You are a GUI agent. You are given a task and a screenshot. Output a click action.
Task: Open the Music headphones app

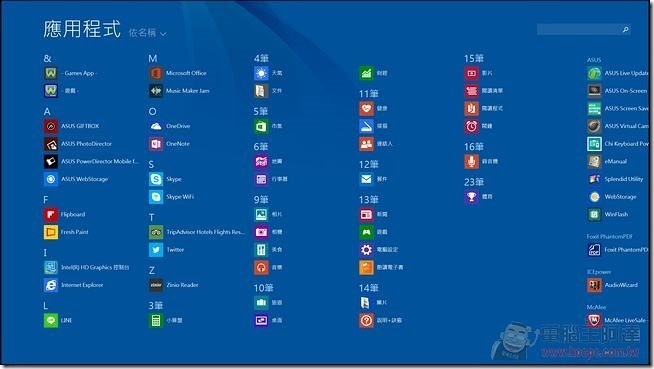(269, 267)
